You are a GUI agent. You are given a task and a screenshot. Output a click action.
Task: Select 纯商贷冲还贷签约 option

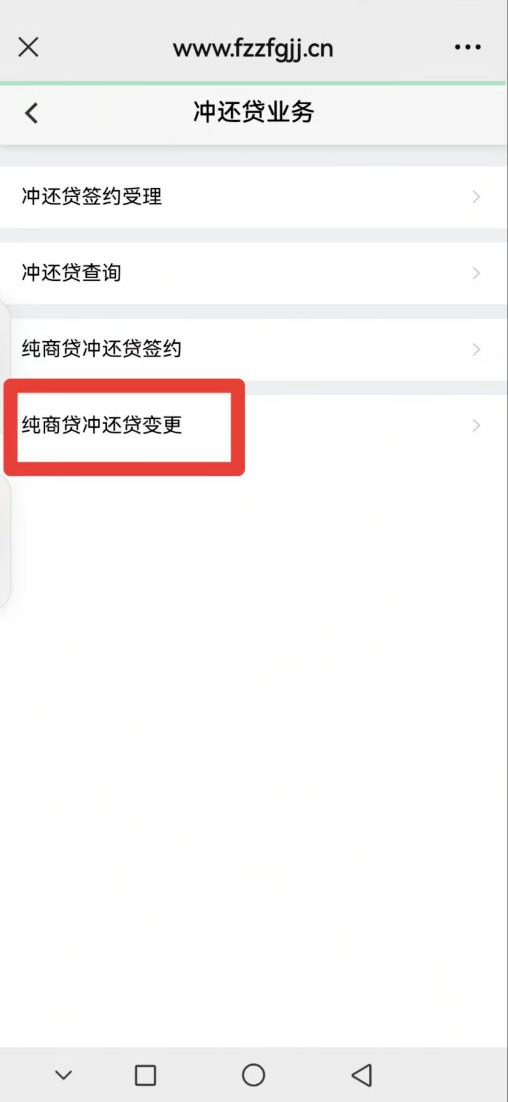coord(254,349)
